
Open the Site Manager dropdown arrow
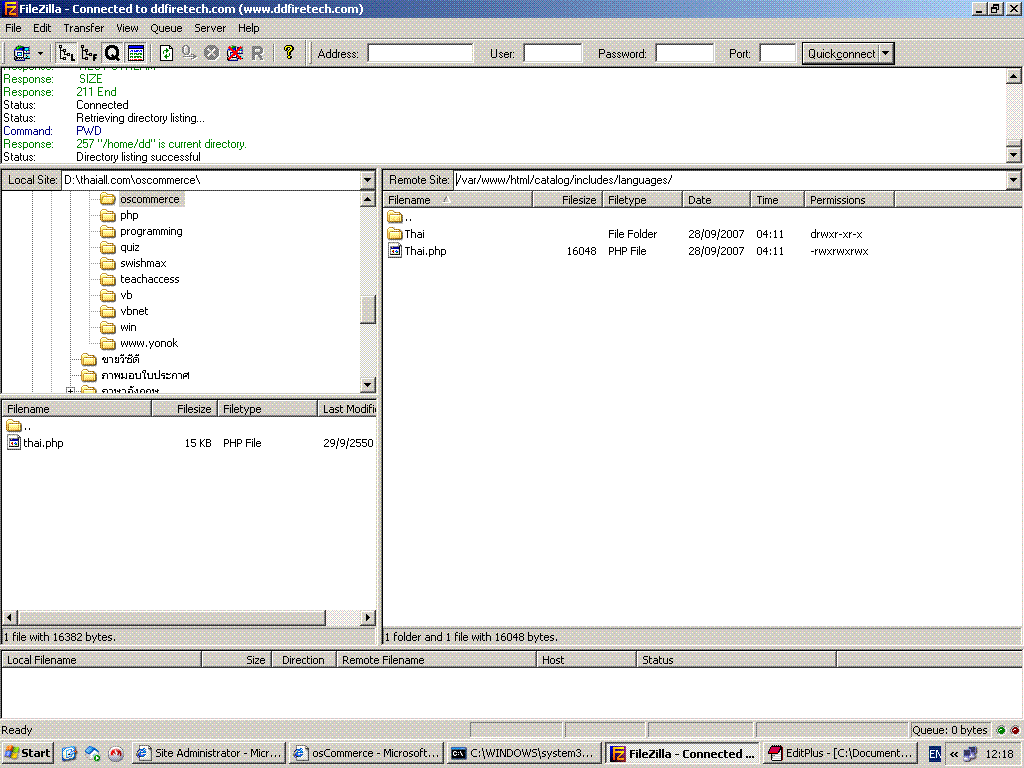(41, 53)
